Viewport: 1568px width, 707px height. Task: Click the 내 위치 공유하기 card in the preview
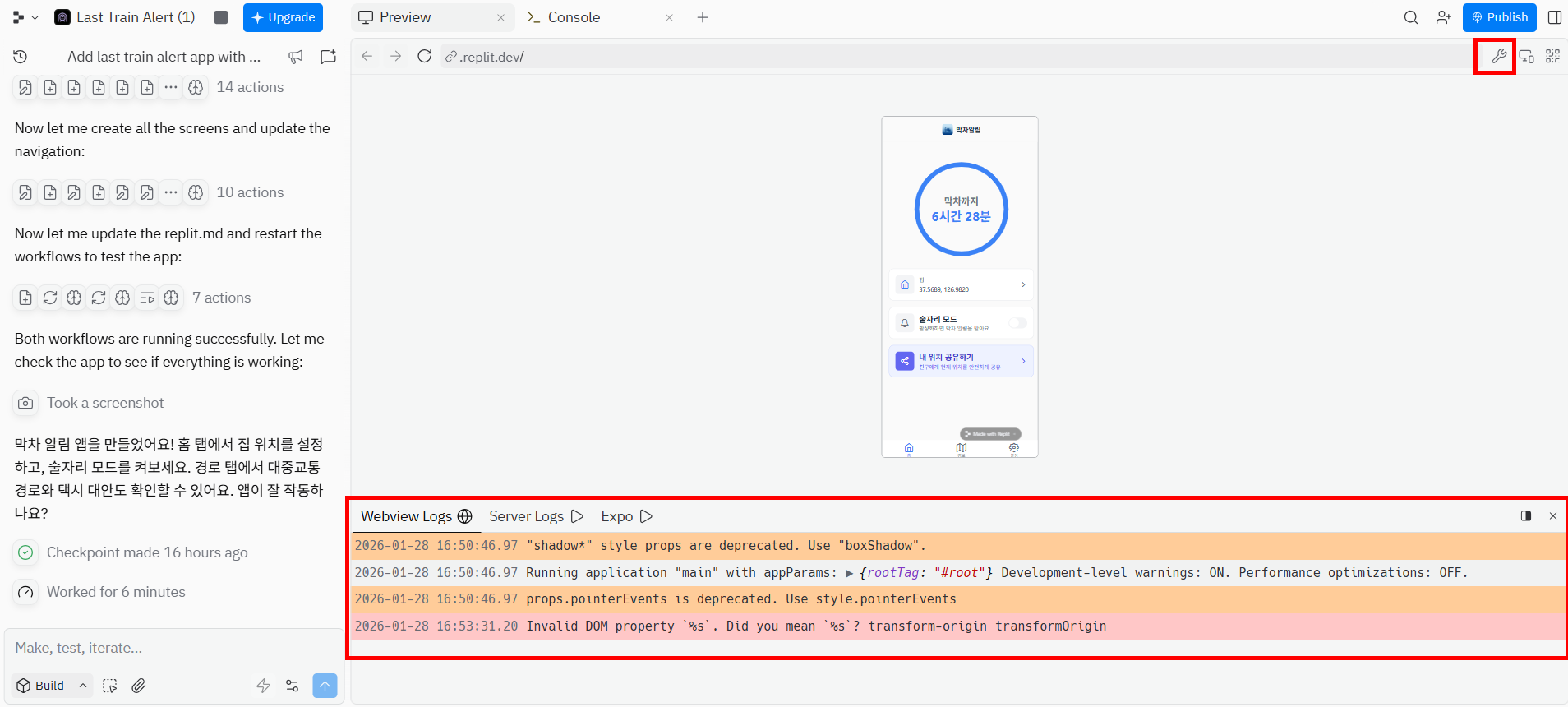click(x=961, y=362)
